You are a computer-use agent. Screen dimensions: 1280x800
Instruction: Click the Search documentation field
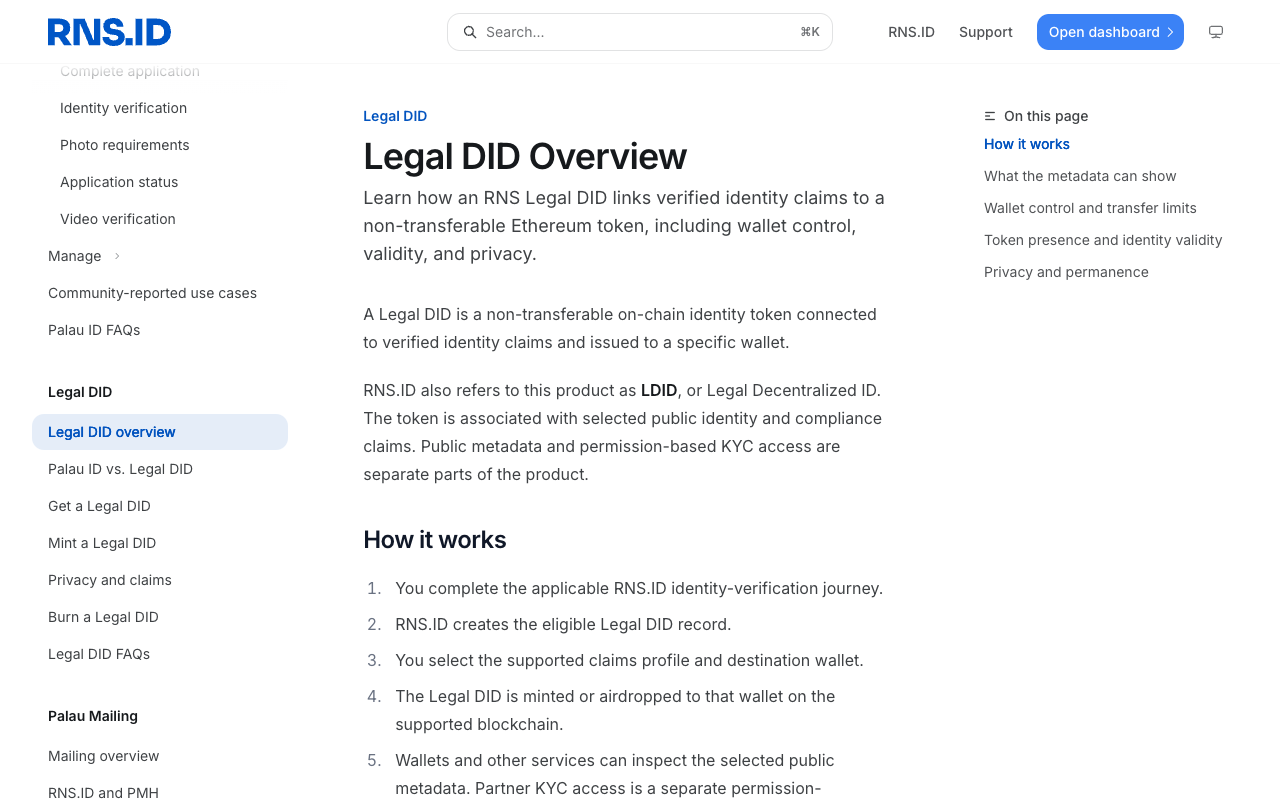click(x=640, y=32)
